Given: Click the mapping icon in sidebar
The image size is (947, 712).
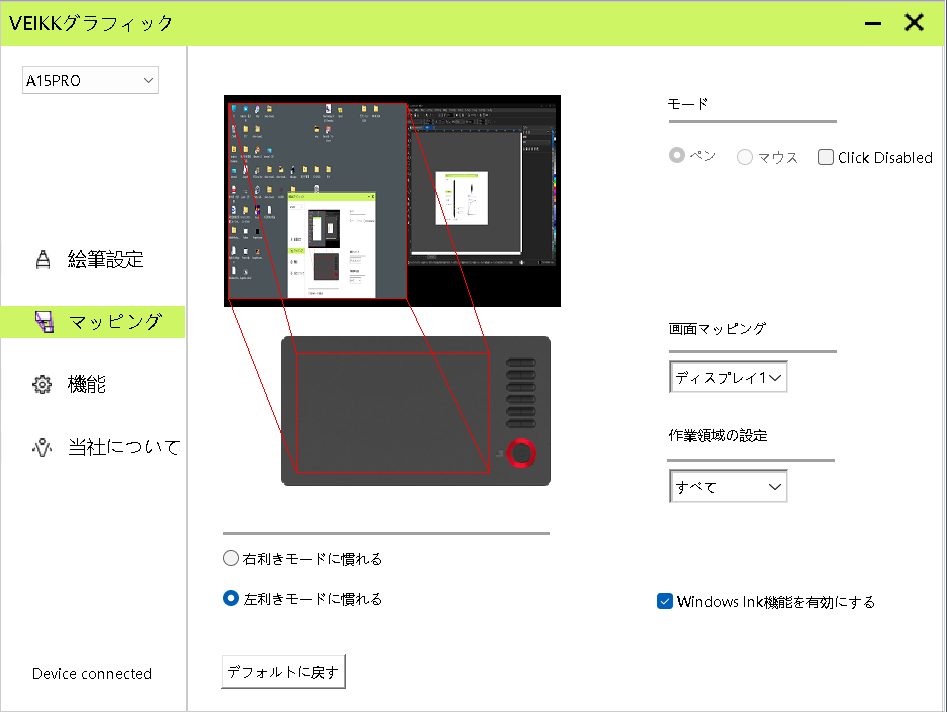Looking at the screenshot, I should pyautogui.click(x=43, y=322).
